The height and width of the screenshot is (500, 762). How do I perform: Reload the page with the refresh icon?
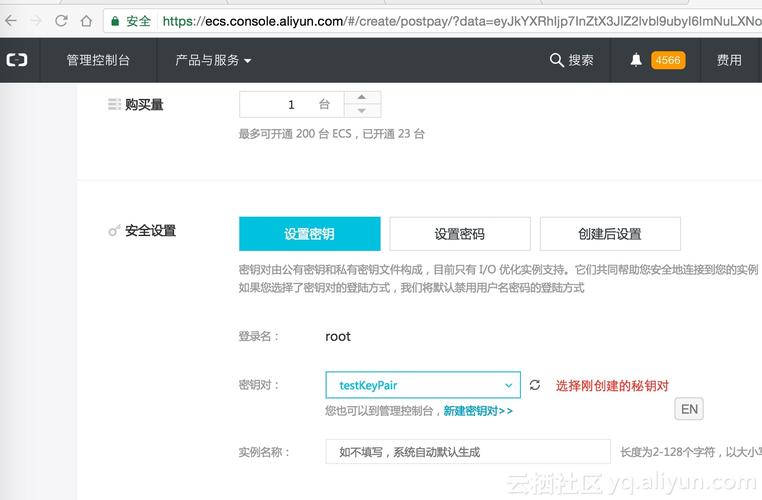tap(61, 21)
